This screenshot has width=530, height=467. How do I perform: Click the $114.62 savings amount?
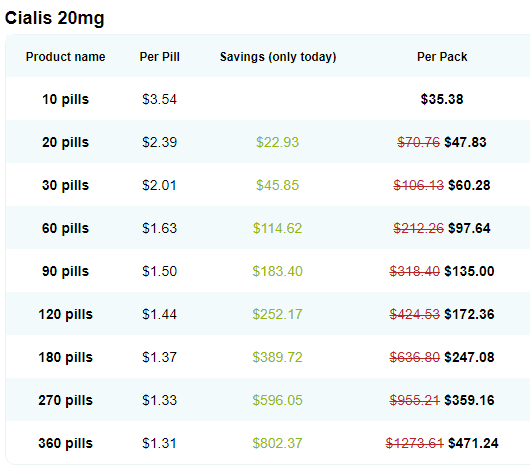(x=277, y=228)
